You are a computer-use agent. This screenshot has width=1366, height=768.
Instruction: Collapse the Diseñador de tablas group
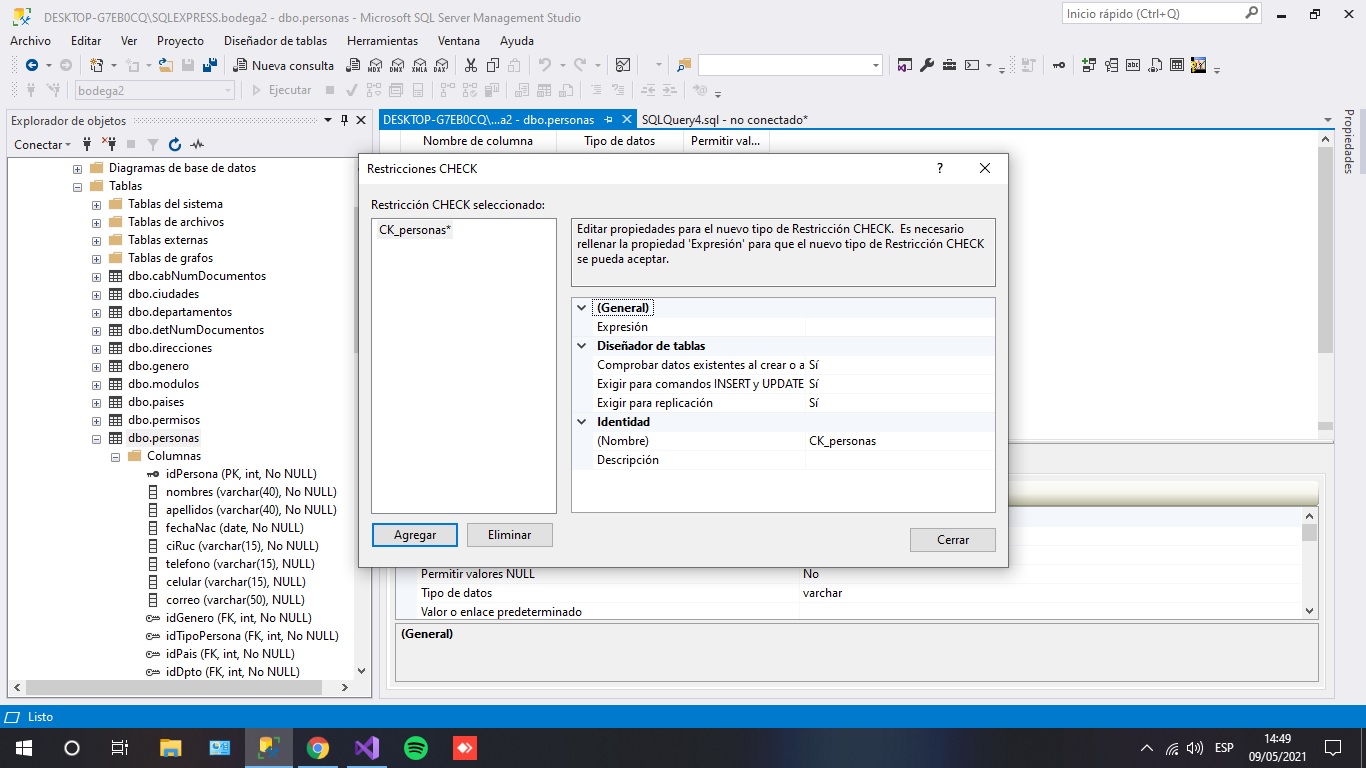click(x=581, y=346)
